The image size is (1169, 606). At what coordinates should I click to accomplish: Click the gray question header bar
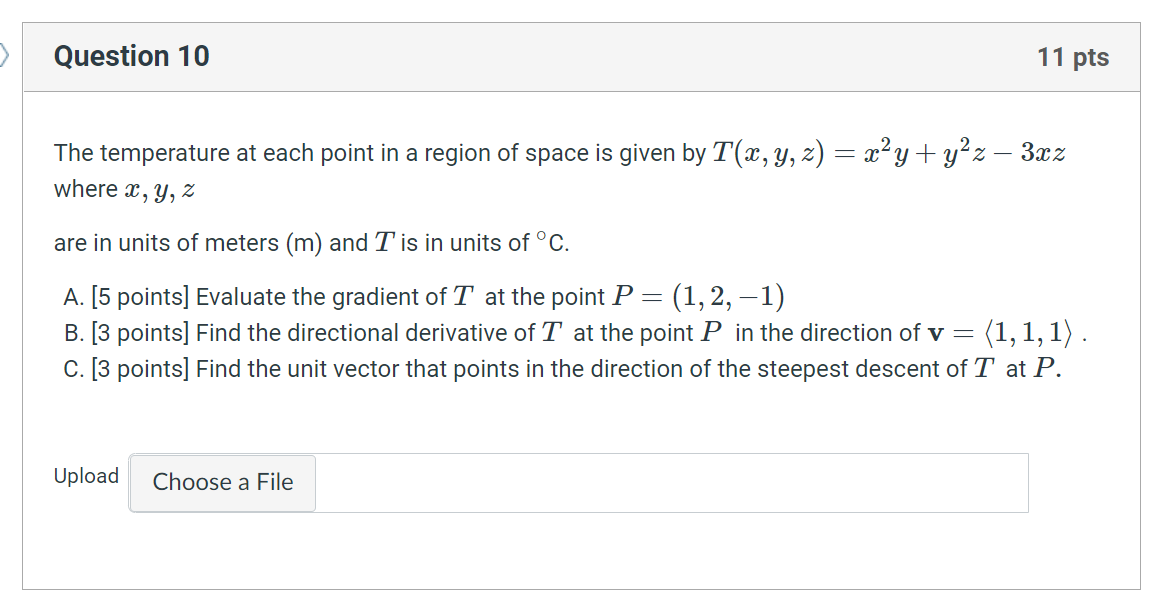(x=582, y=57)
